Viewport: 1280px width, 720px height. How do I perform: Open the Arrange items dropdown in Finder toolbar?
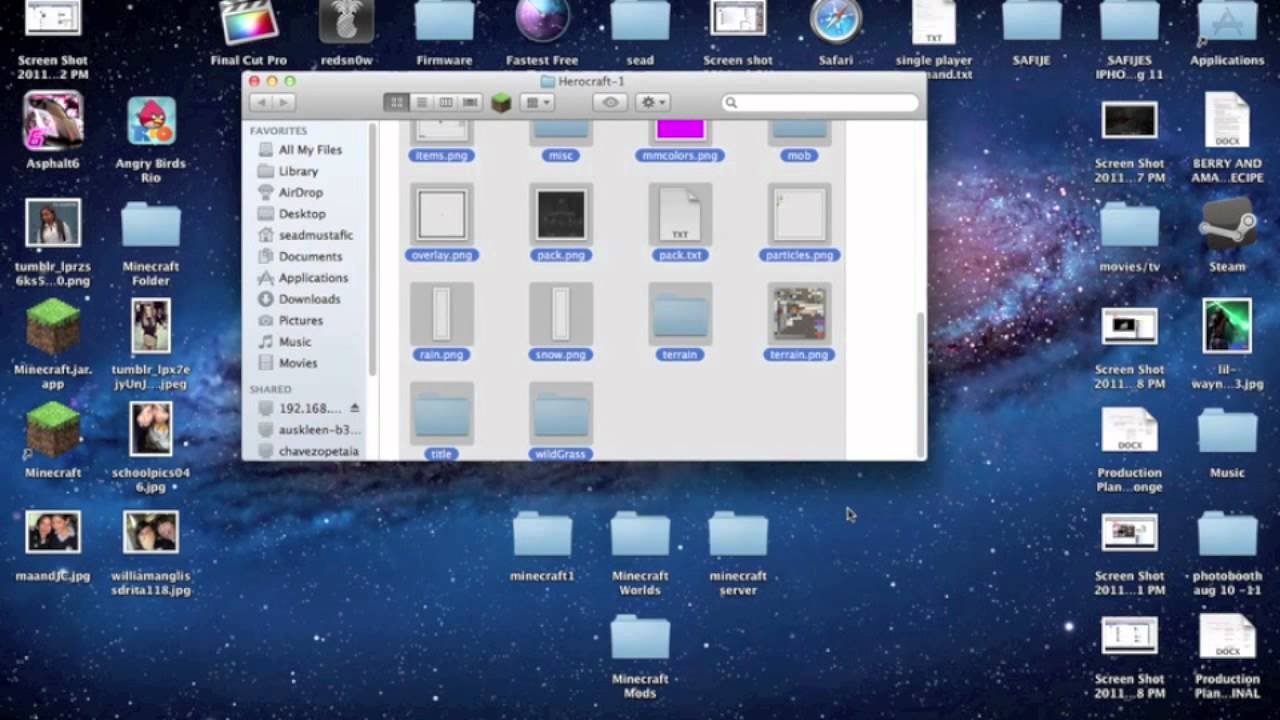tap(538, 102)
